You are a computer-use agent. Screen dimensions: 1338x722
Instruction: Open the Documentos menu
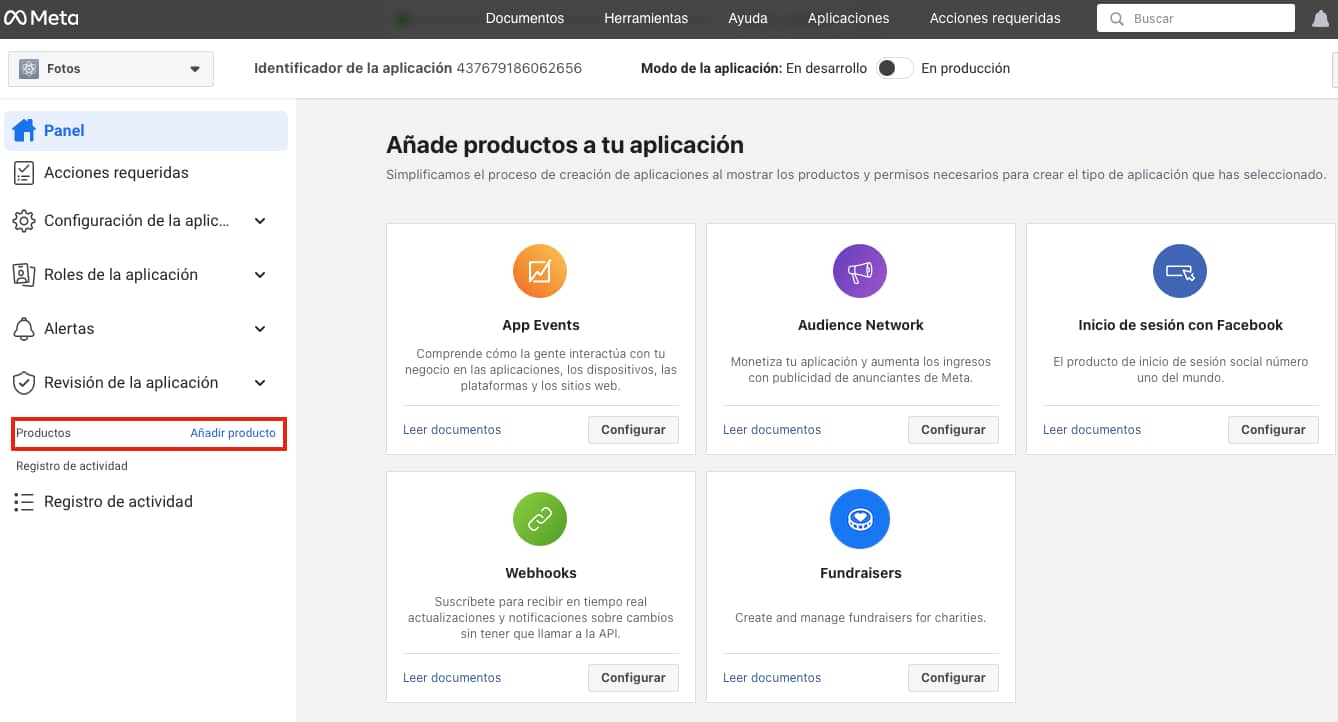(525, 18)
